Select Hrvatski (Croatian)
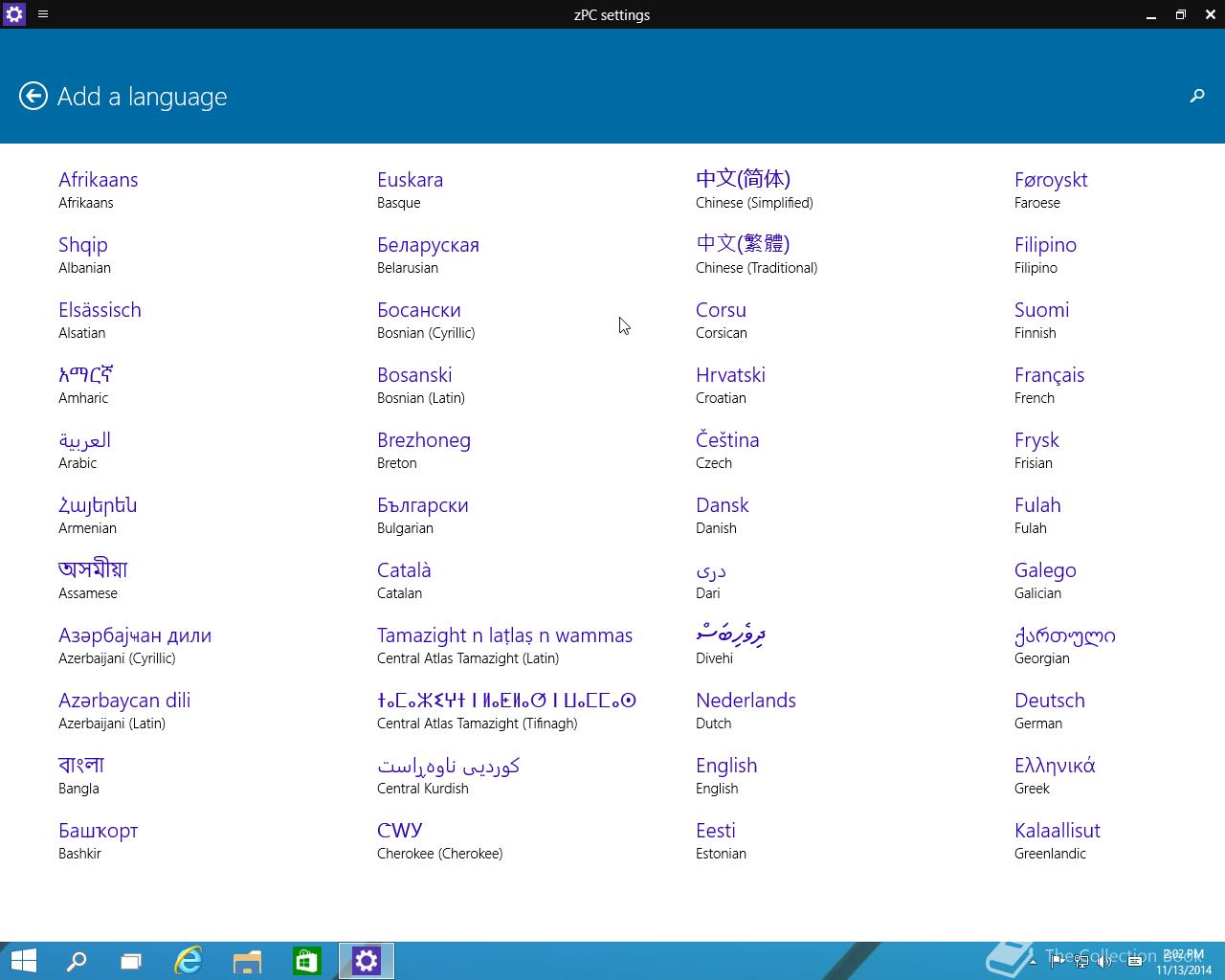The height and width of the screenshot is (980, 1225). coord(731,385)
